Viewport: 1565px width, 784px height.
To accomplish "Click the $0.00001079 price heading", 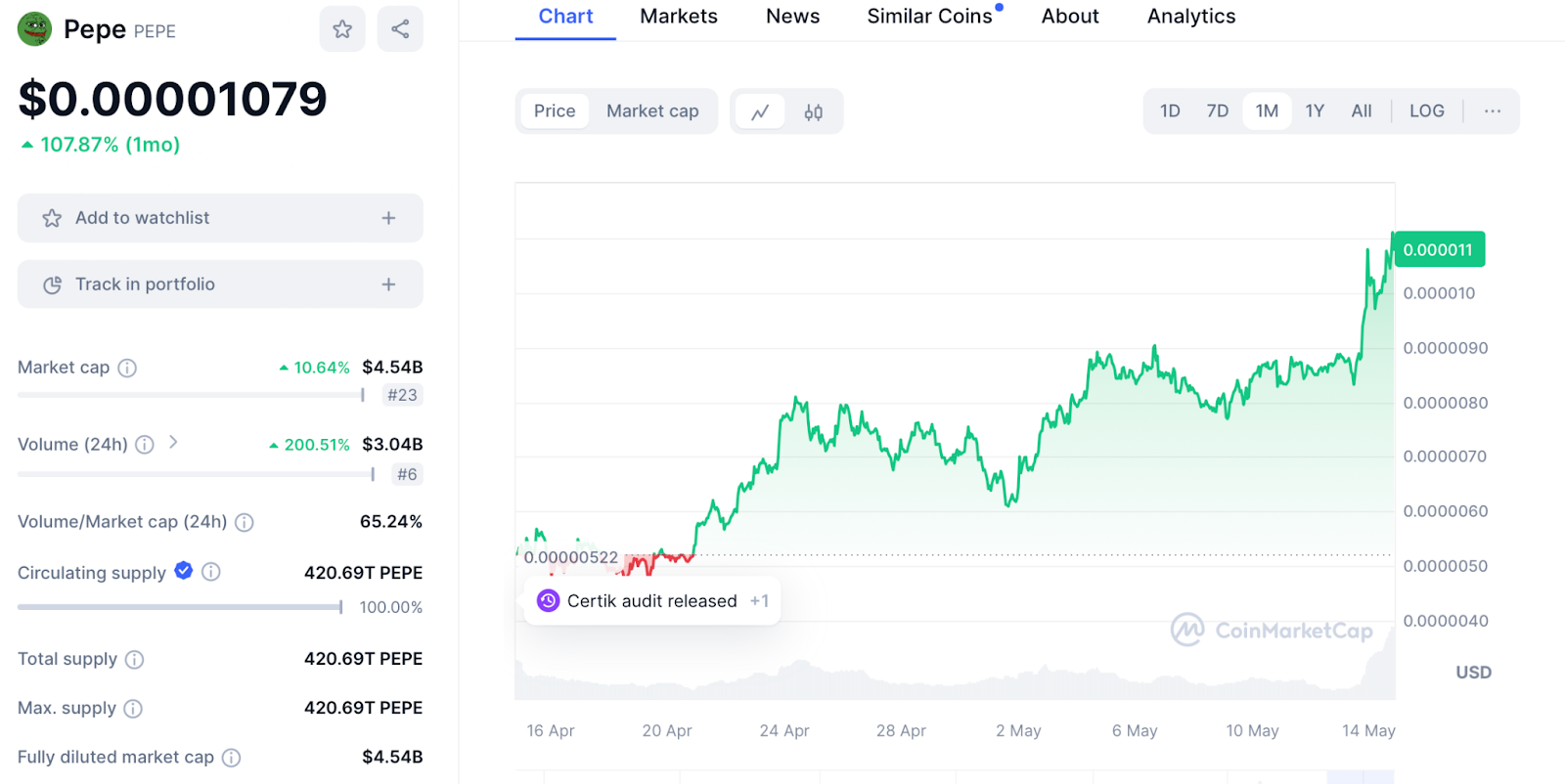I will tap(172, 99).
